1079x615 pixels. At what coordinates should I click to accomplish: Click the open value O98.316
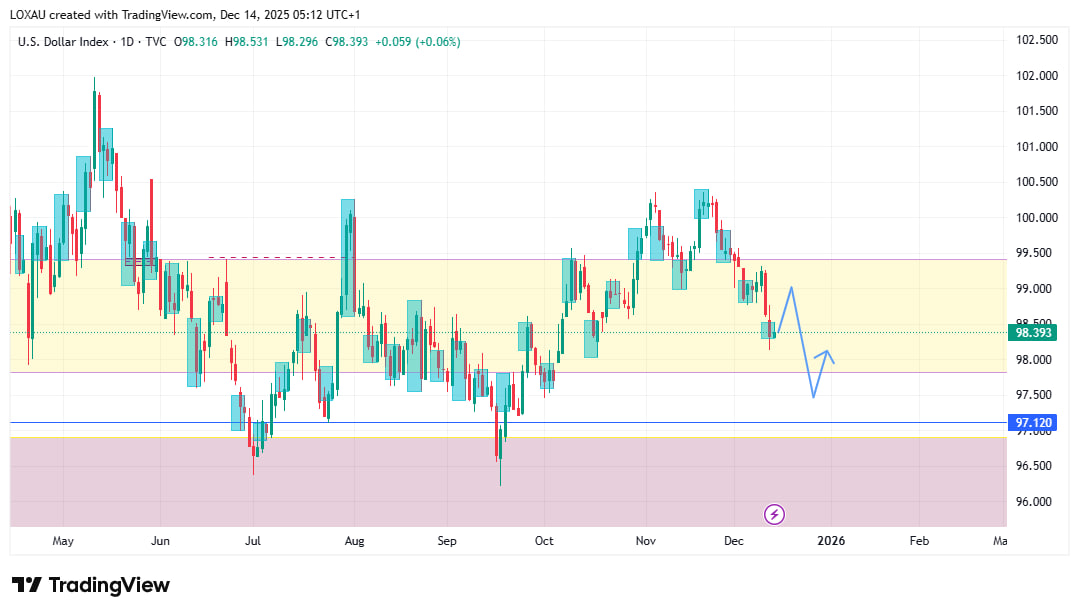[196, 42]
